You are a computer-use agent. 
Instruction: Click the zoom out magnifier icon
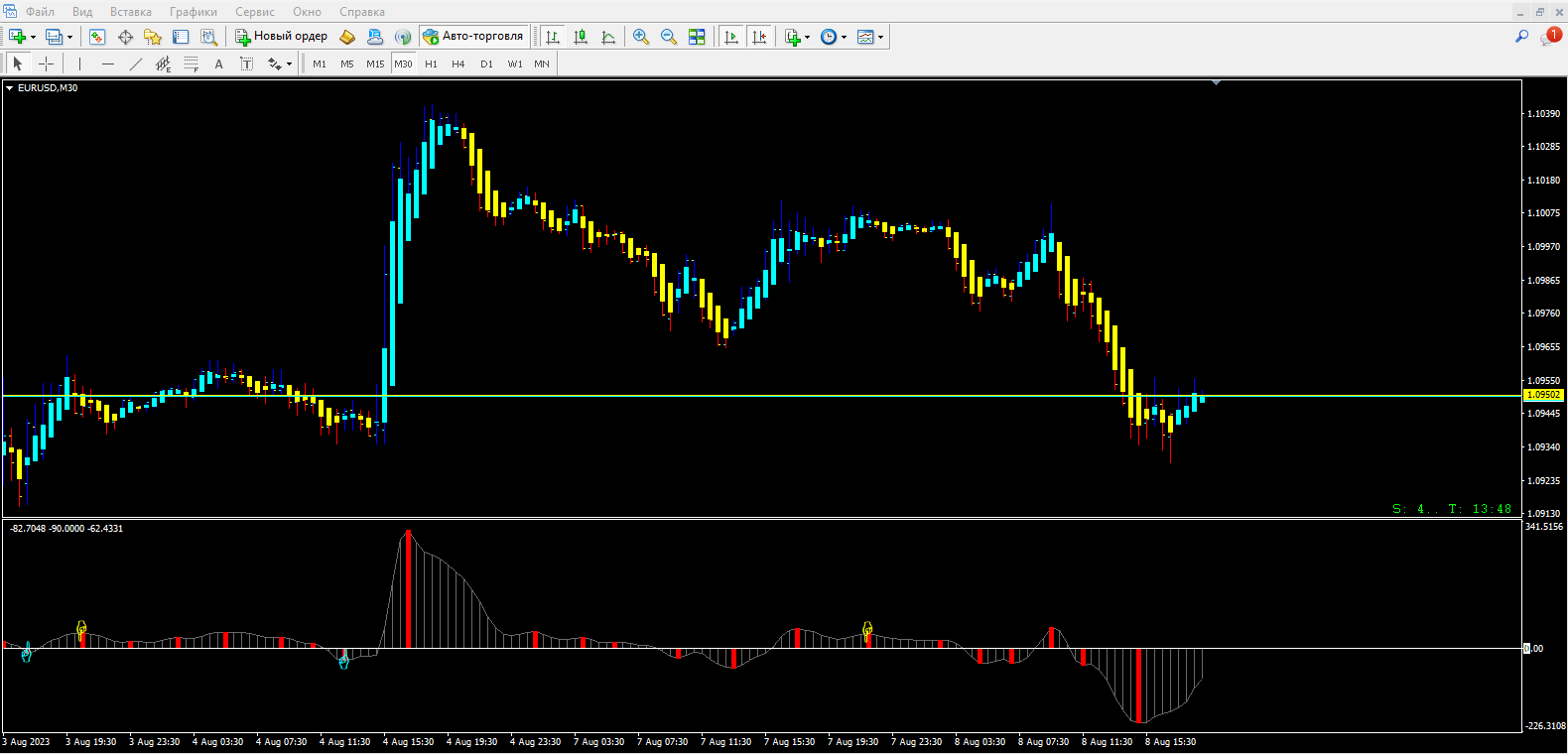(x=669, y=37)
